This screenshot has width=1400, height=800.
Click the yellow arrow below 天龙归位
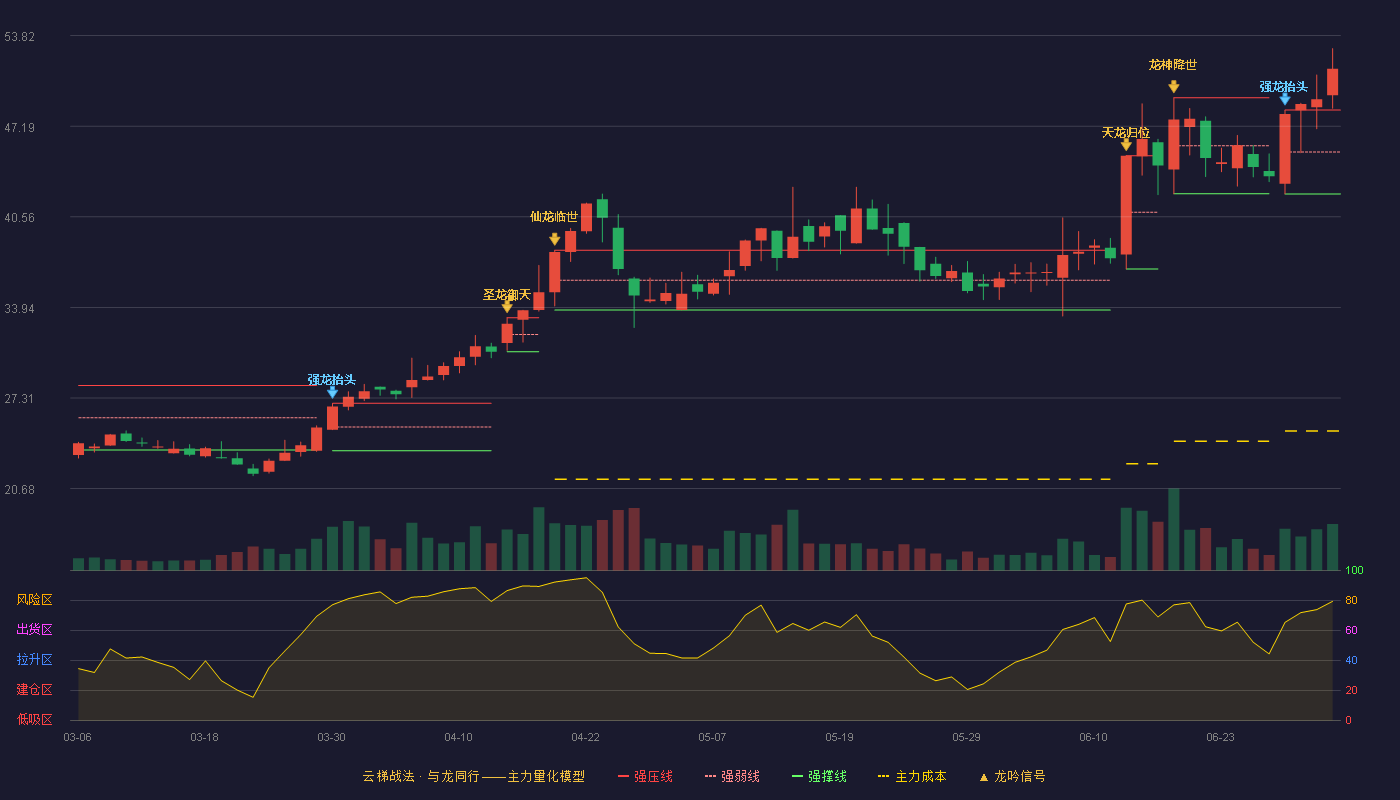point(1126,145)
